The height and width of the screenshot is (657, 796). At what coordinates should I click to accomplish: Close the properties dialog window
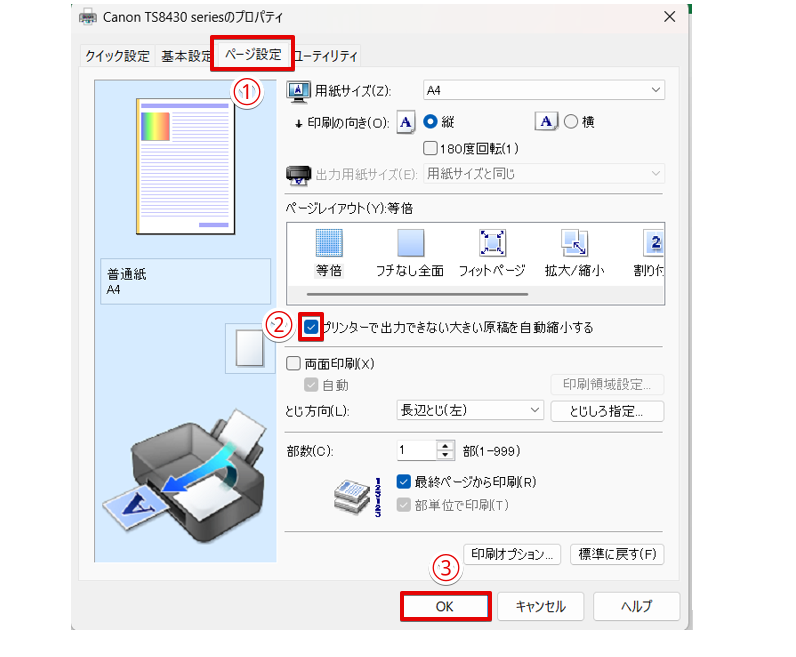click(670, 17)
